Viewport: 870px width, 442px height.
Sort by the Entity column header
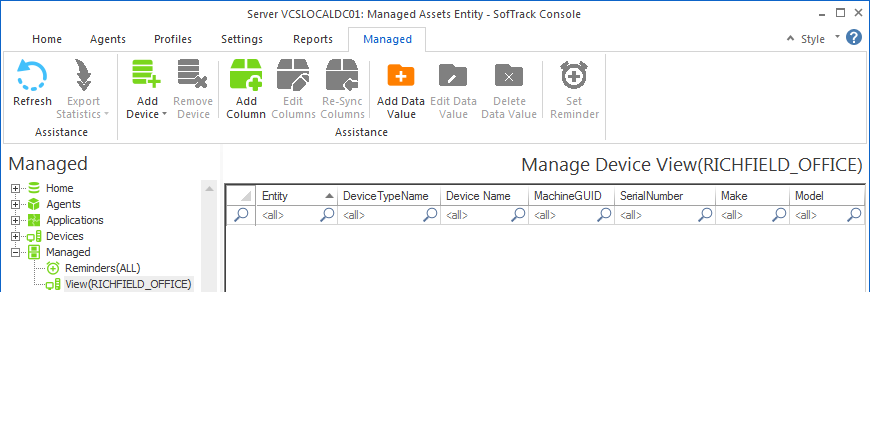pos(290,196)
